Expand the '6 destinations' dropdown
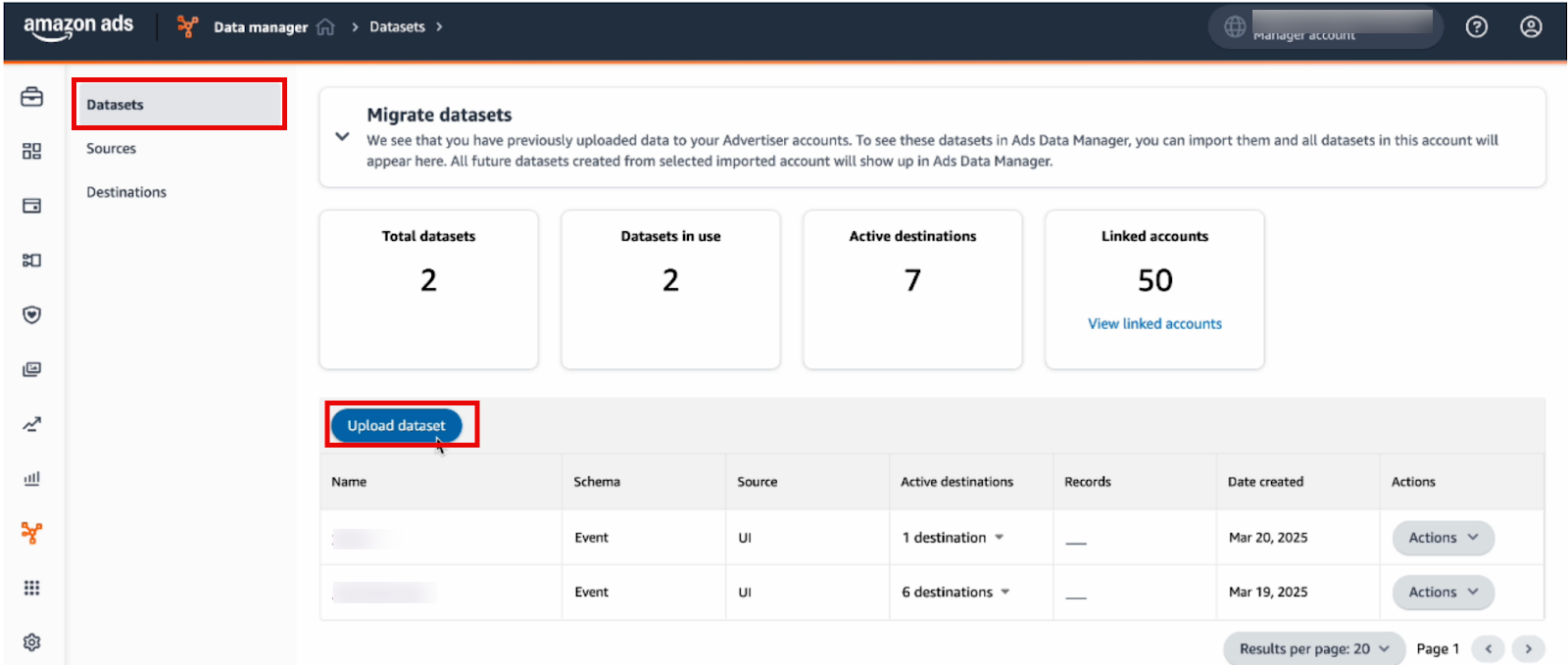This screenshot has height=665, width=1568. tap(955, 592)
